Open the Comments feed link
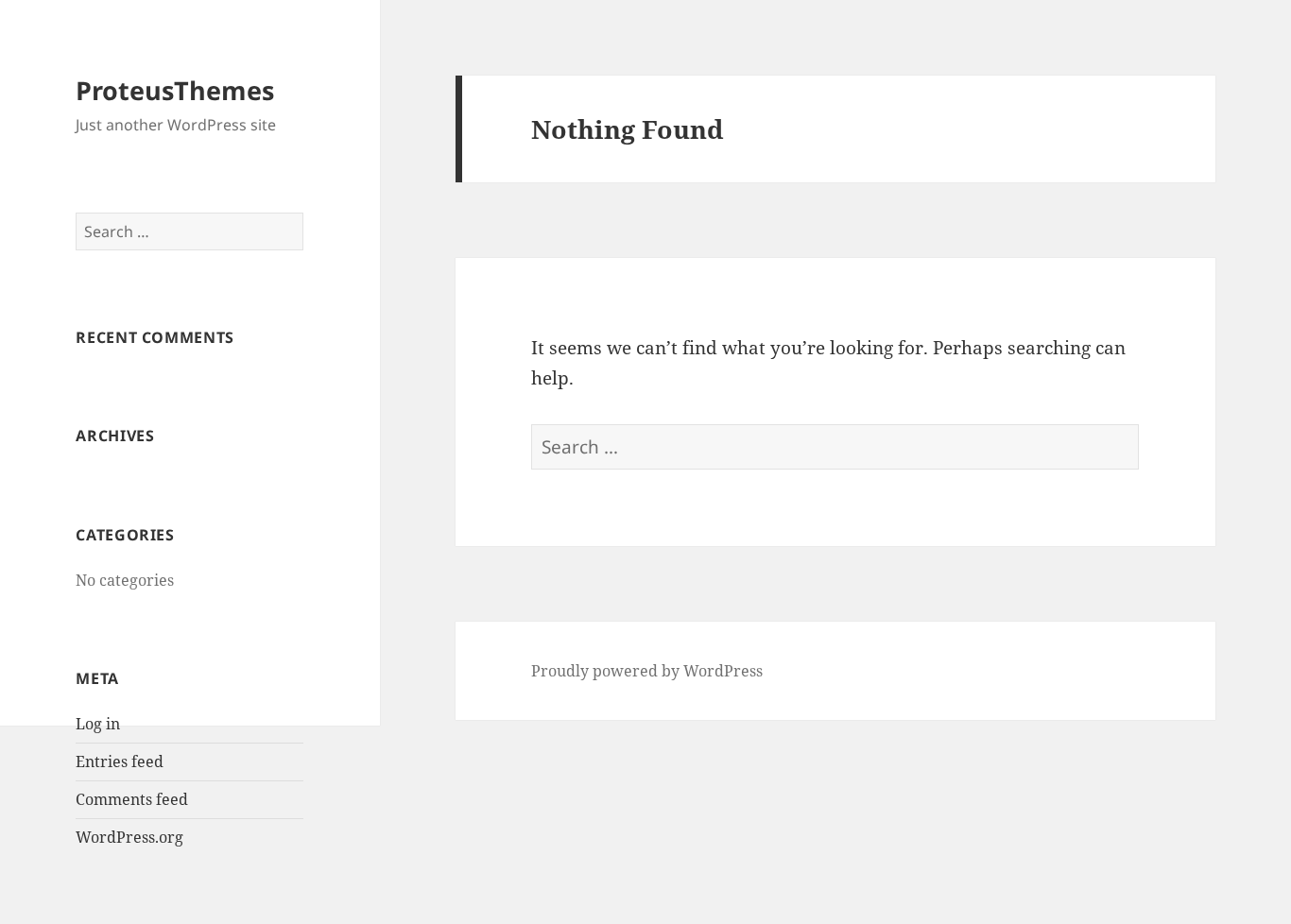The width and height of the screenshot is (1291, 924). point(131,799)
